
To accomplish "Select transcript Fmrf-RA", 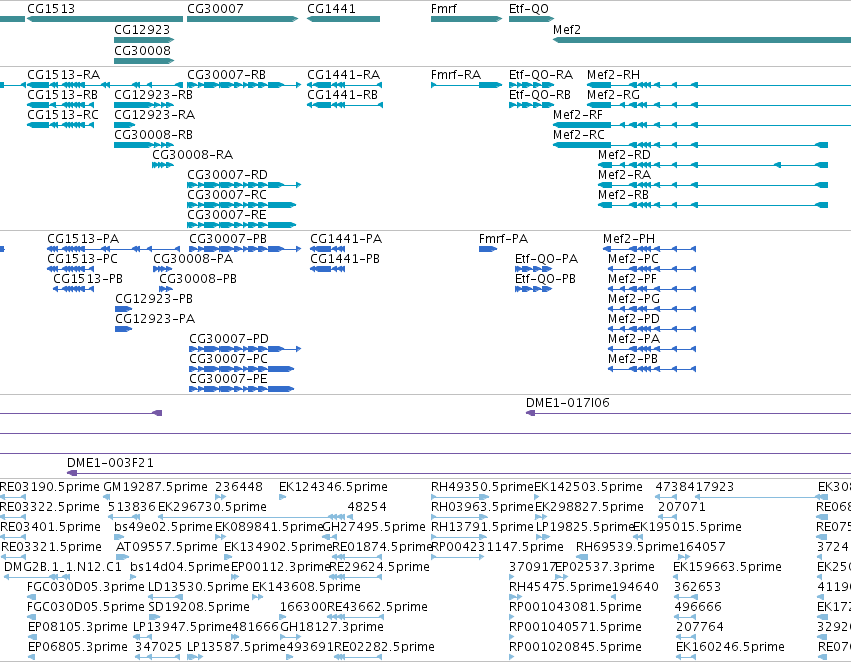I will tap(456, 74).
